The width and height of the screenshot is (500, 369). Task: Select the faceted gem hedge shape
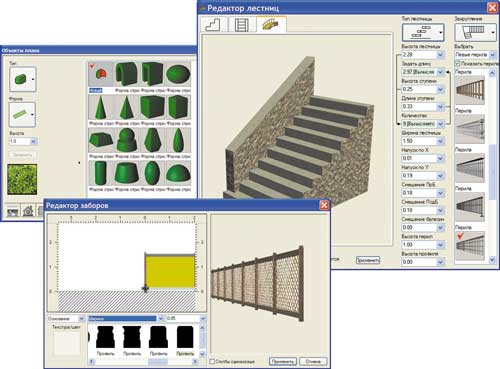tap(153, 140)
